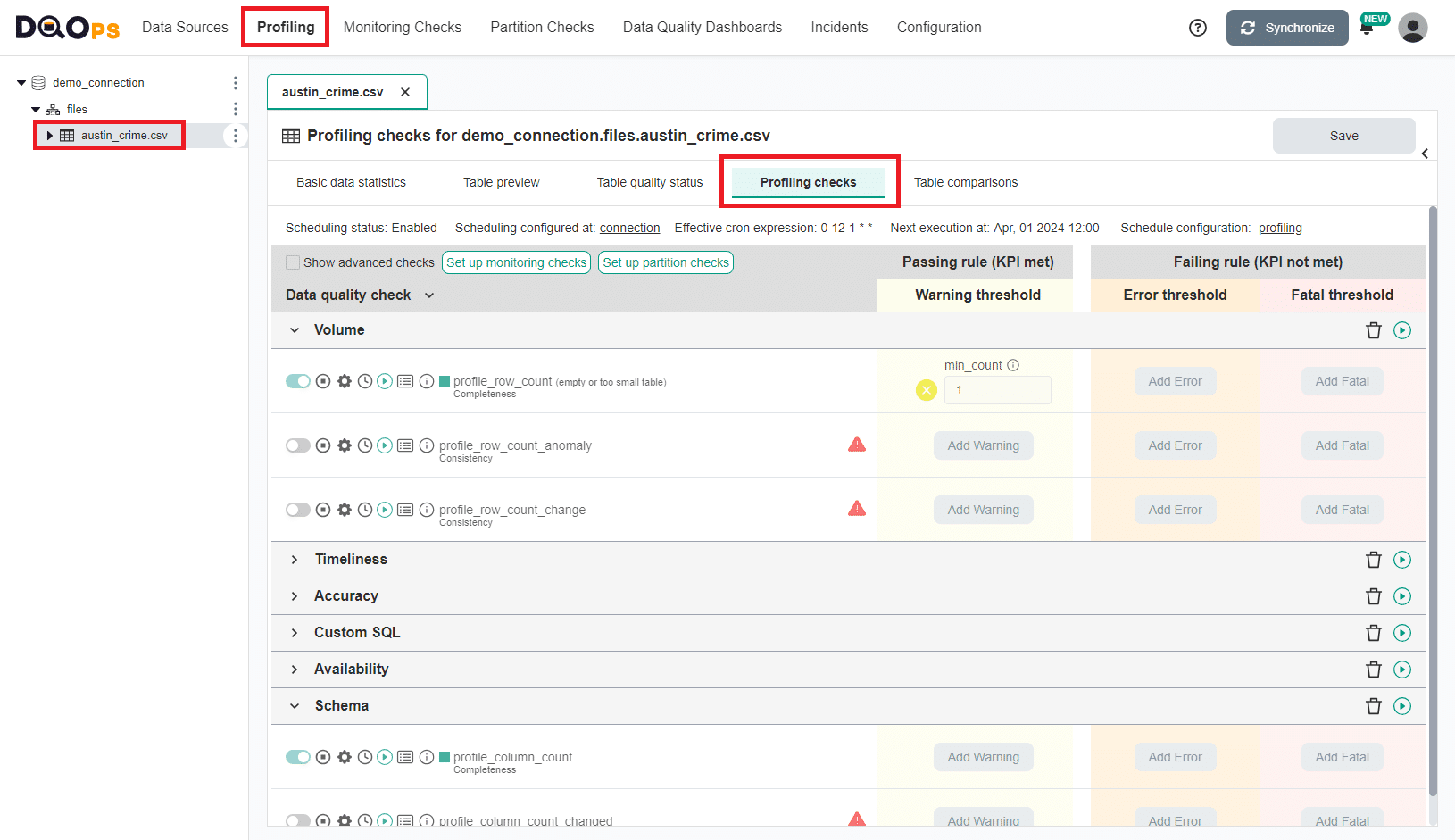Show info tooltip for profile_column_count check
Viewport: 1455px width, 840px height.
coord(427,756)
